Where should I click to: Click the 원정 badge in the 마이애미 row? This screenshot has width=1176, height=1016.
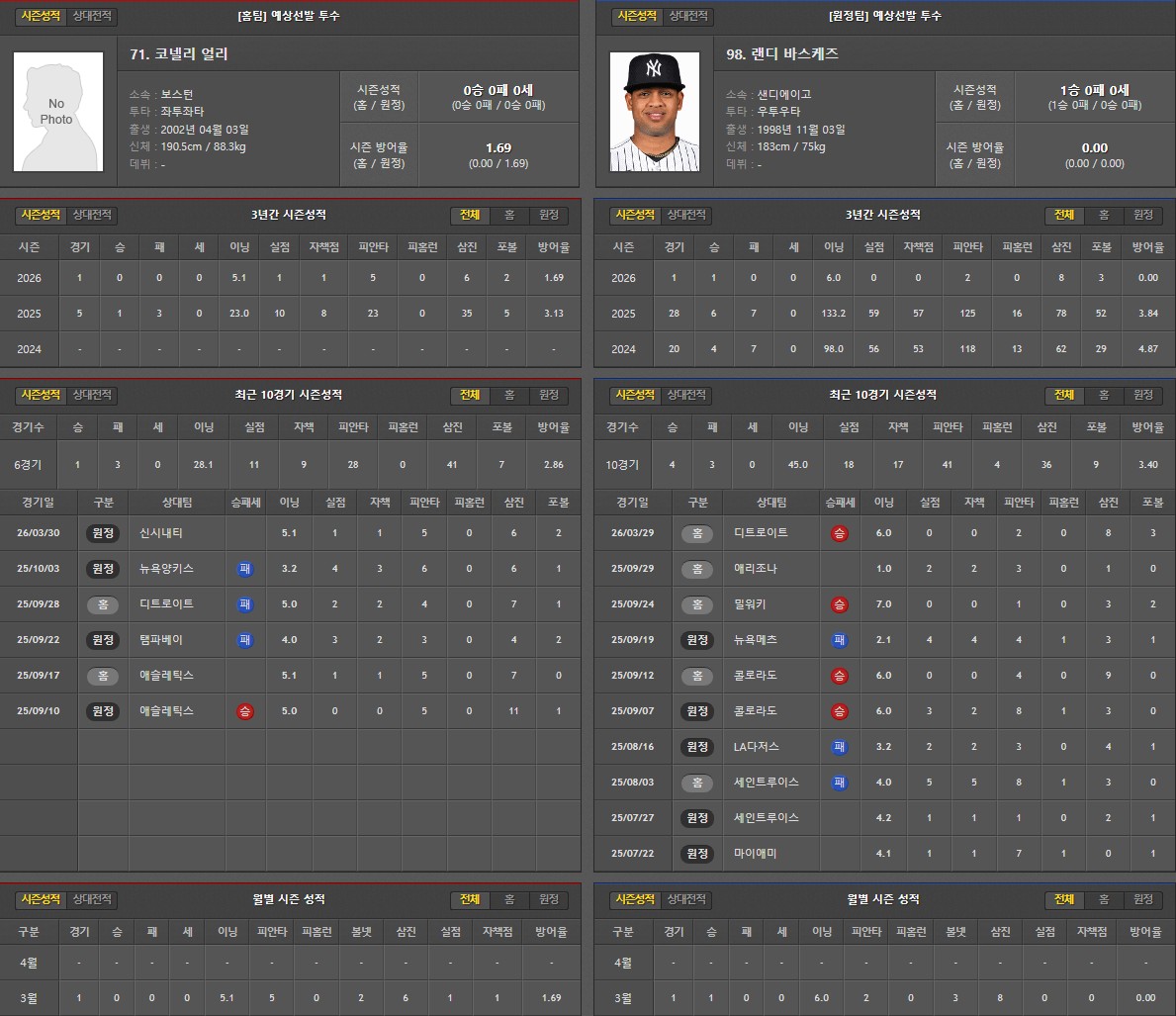[697, 853]
